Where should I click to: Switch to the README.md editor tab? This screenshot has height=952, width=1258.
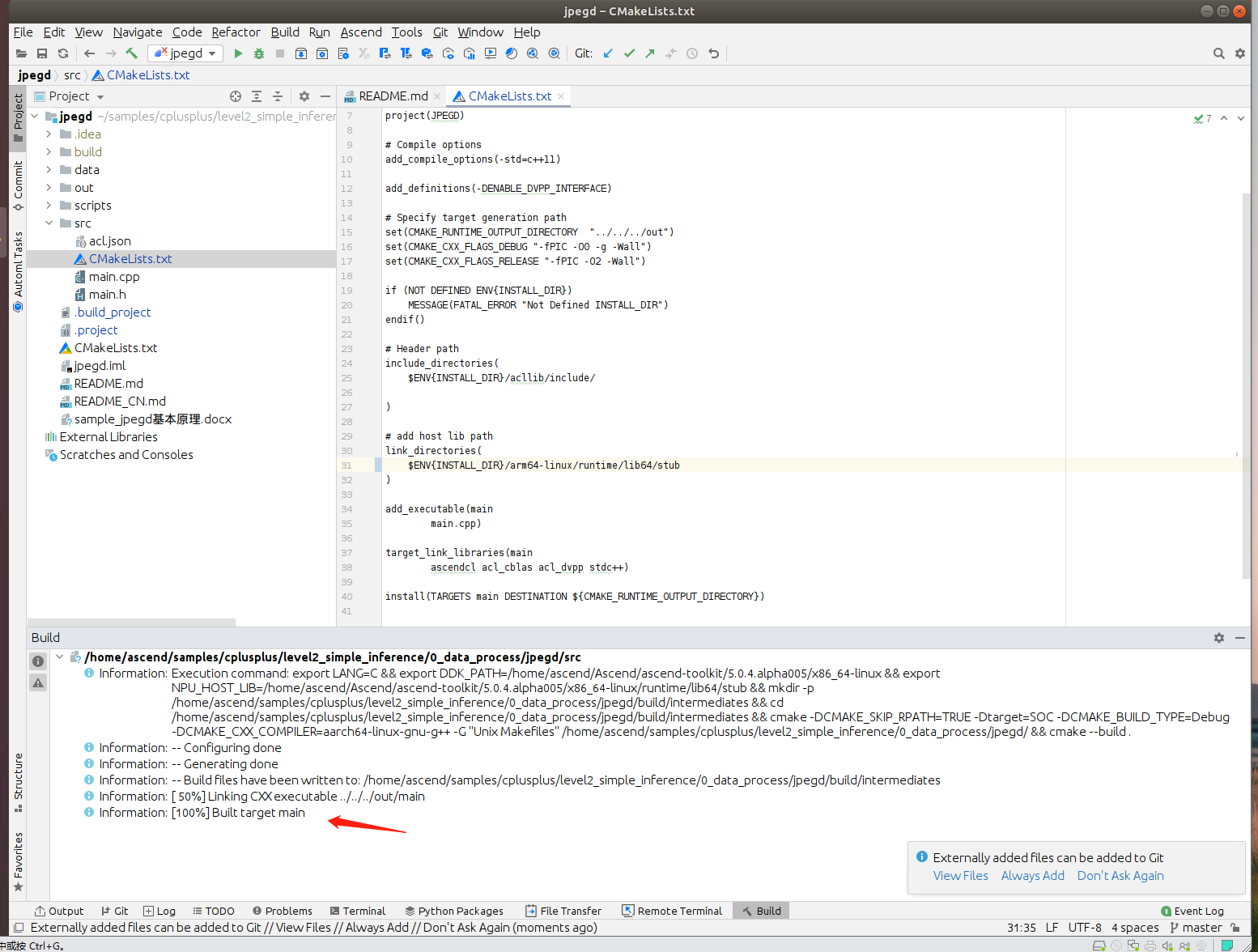[393, 96]
